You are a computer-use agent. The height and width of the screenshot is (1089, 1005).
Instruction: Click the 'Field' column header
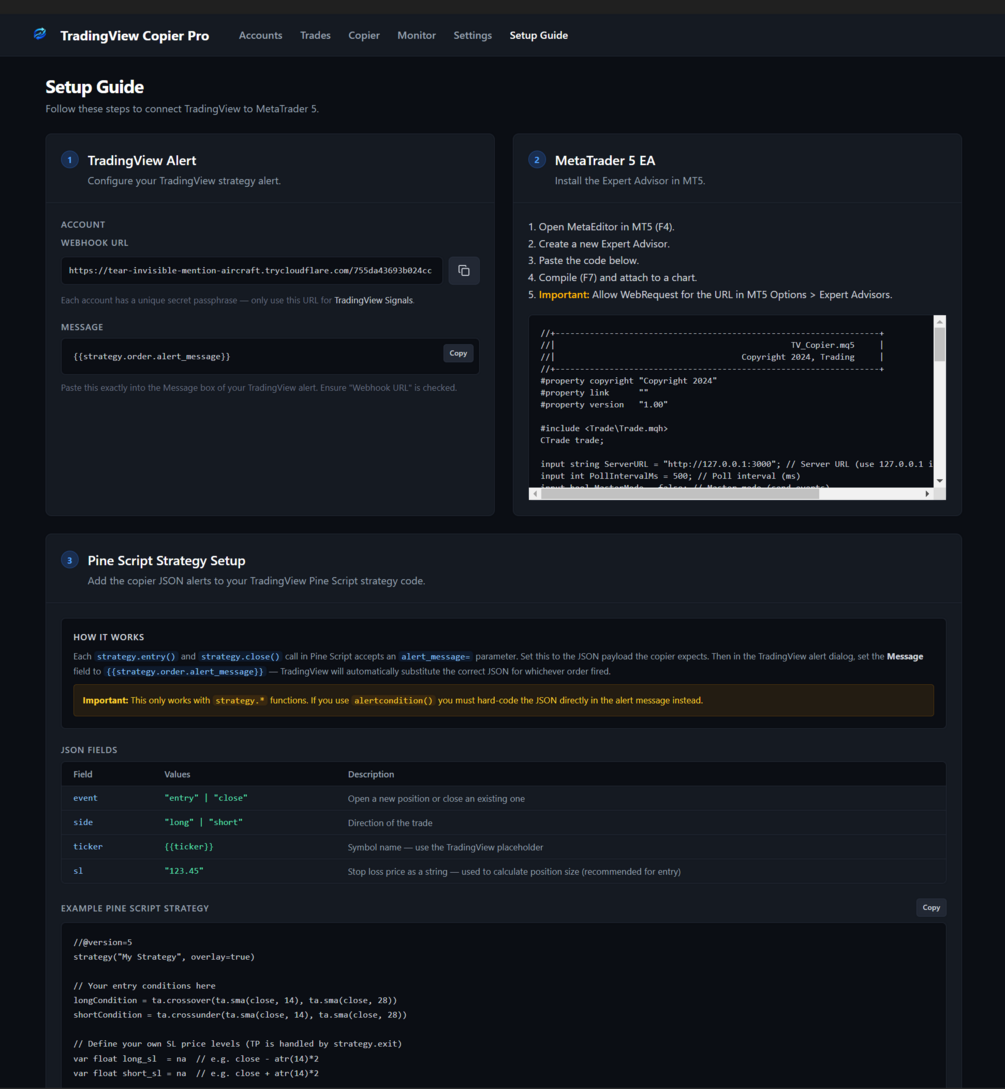point(83,774)
